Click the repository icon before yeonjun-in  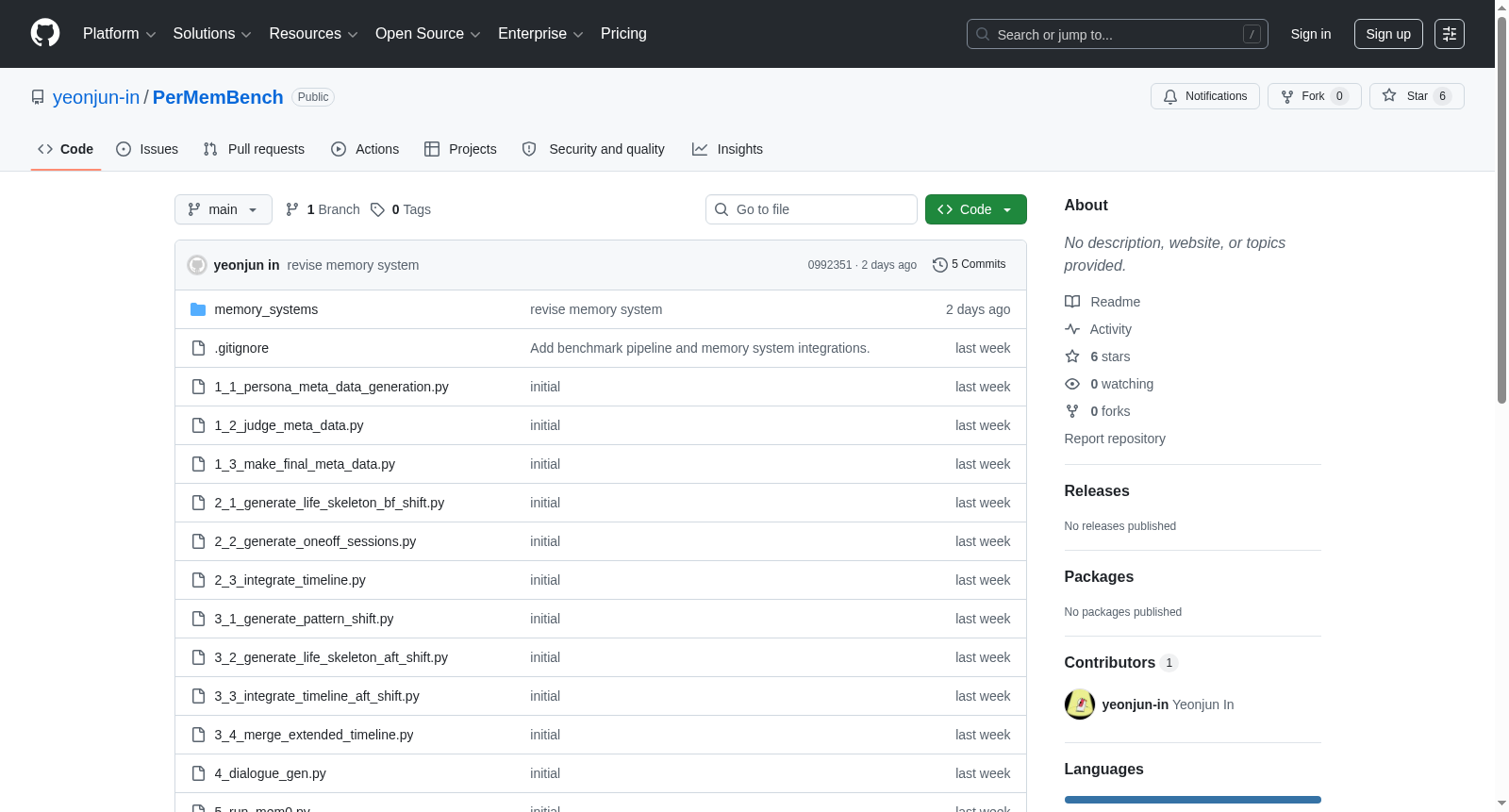coord(38,97)
